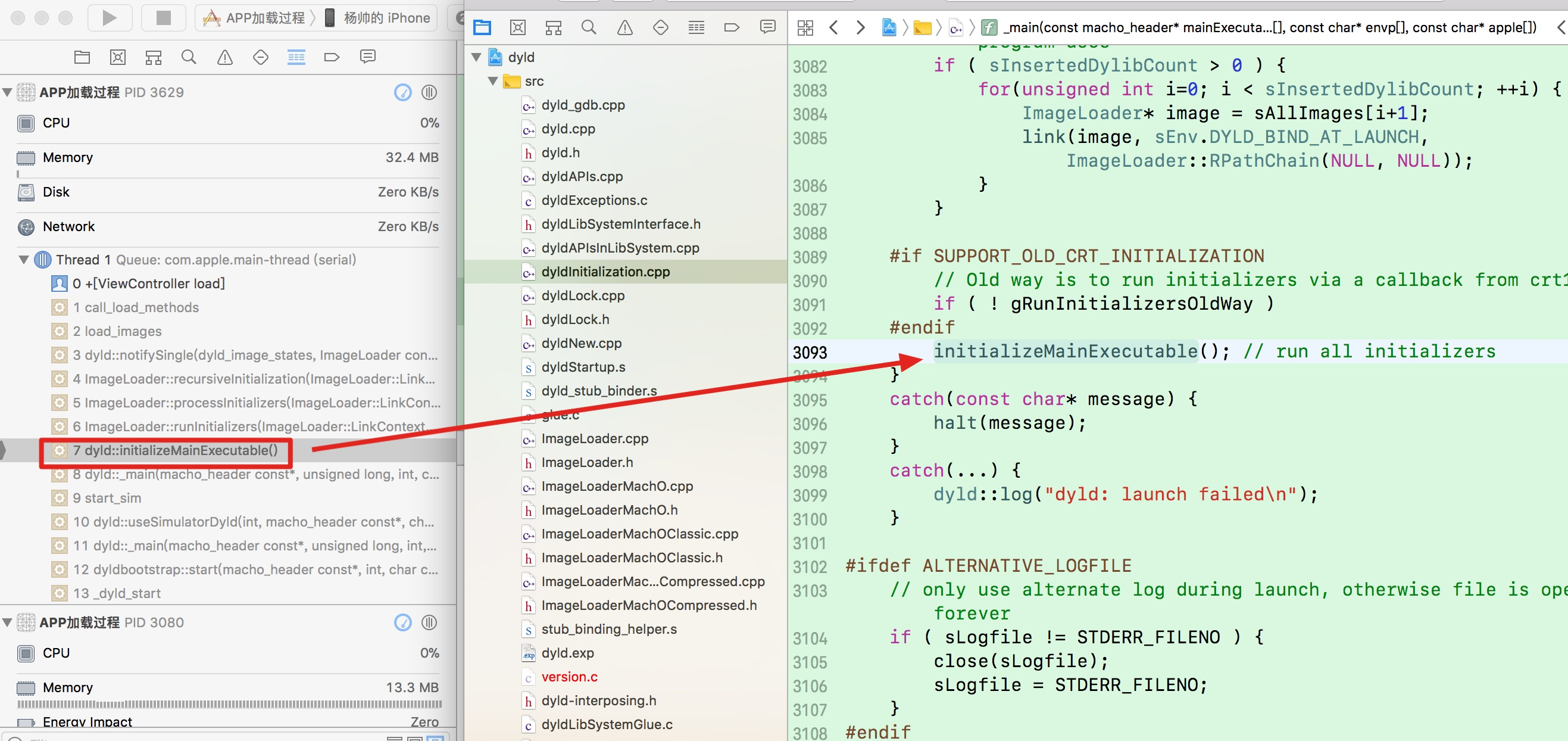
Task: Toggle thread view button for PID 3629
Action: tap(429, 92)
